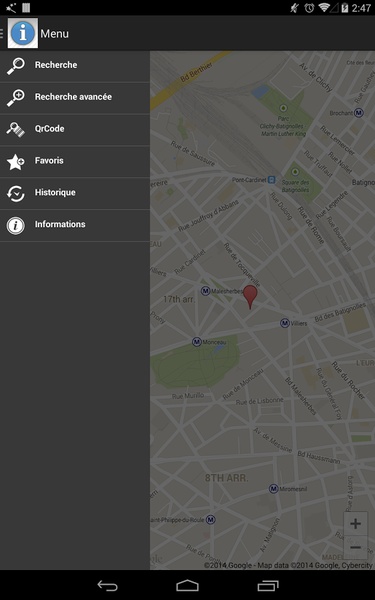
Task: Tap the Malesherbes metro station icon
Action: [x=205, y=291]
